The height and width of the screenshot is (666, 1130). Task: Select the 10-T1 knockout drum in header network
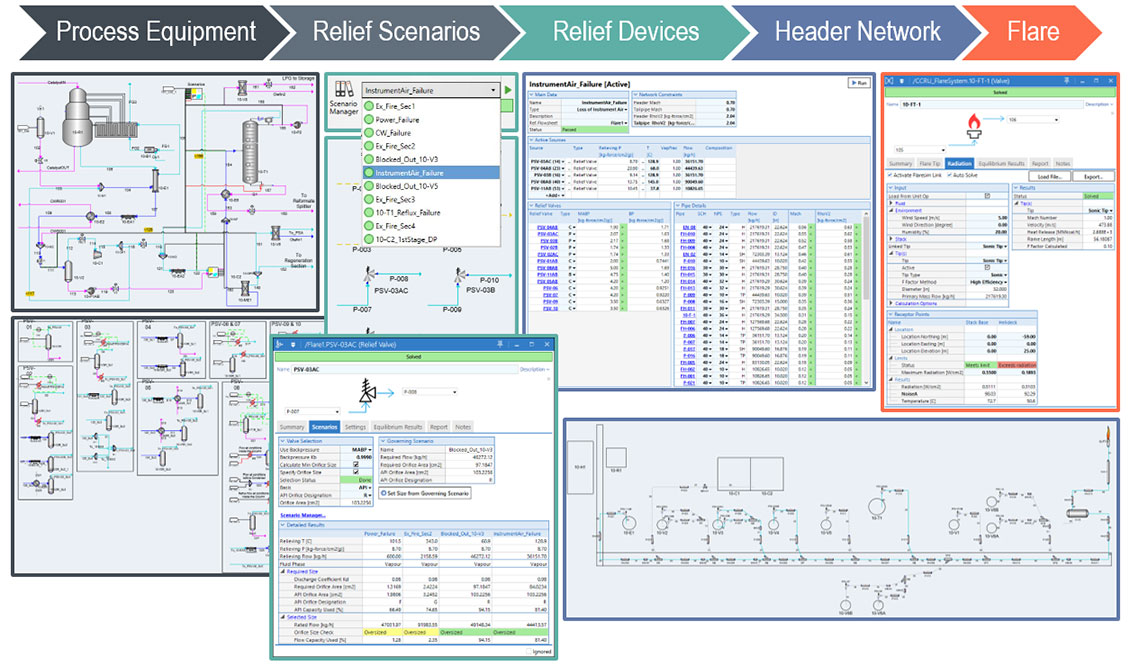click(x=876, y=508)
